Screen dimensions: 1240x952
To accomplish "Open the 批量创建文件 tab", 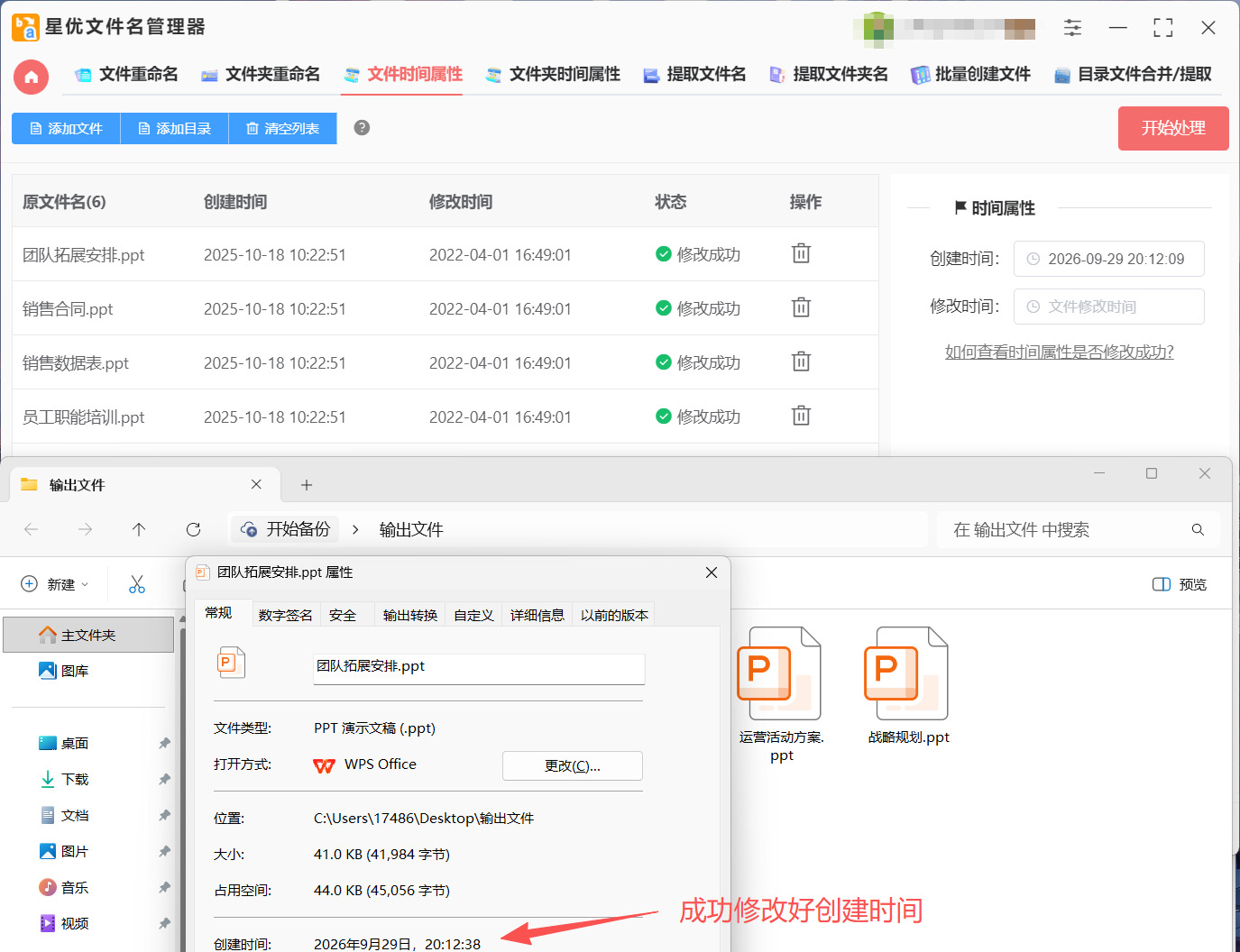I will click(970, 74).
